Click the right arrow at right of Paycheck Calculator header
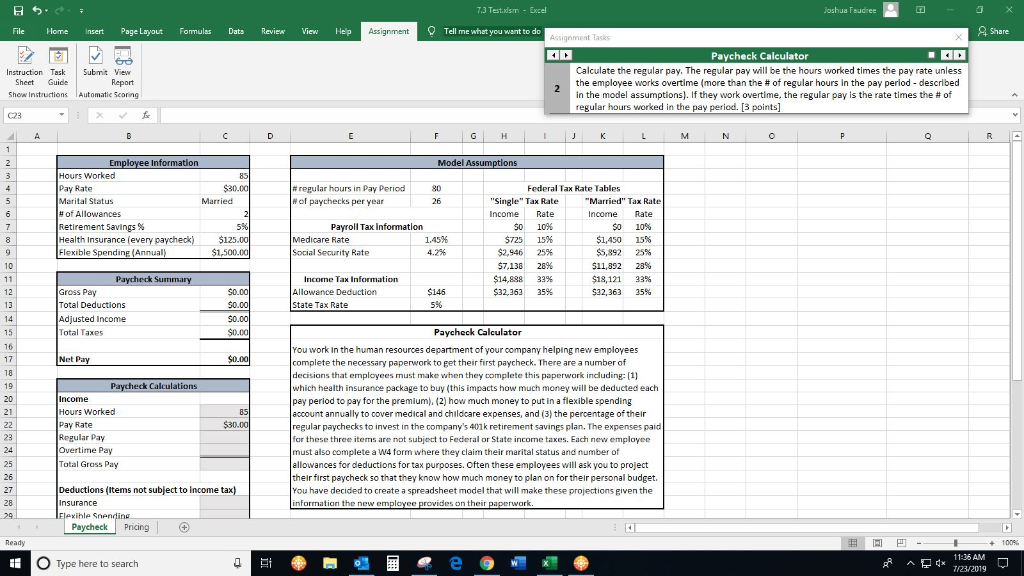The width and height of the screenshot is (1024, 576). point(959,56)
